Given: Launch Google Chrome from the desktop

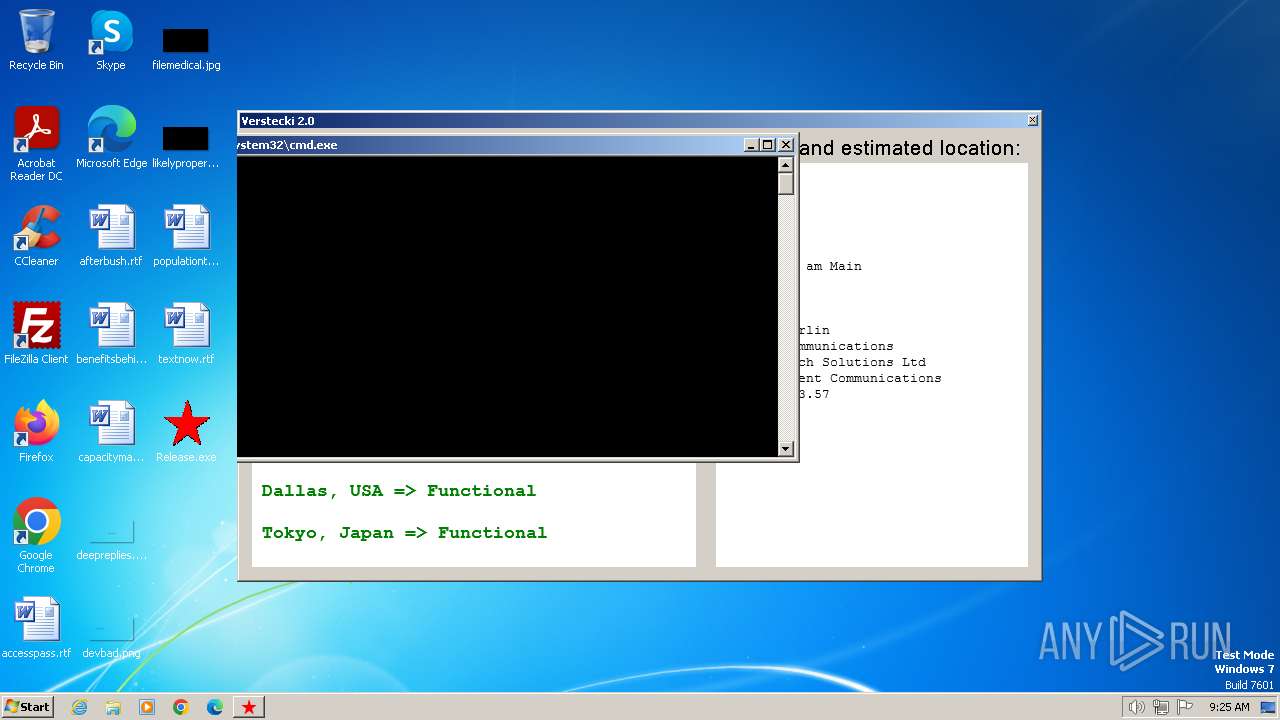Looking at the screenshot, I should tap(36, 536).
